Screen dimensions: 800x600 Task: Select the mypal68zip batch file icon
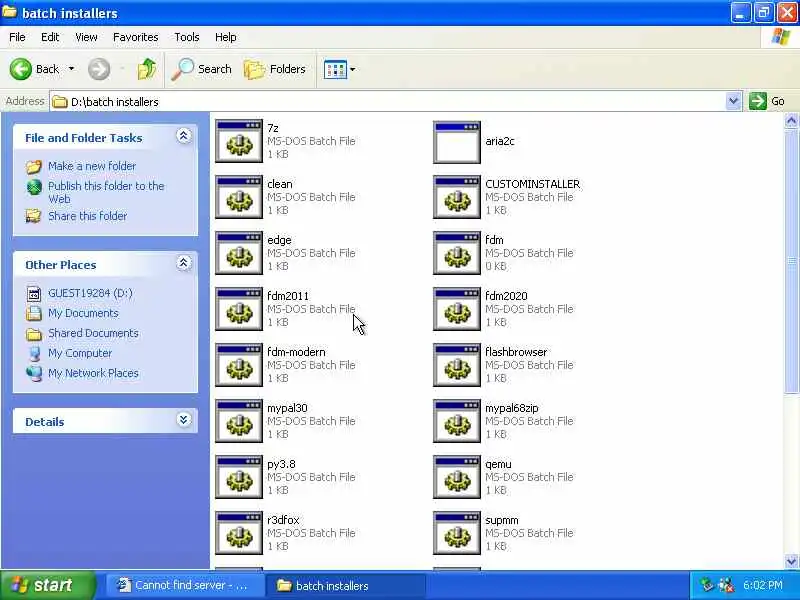click(457, 422)
